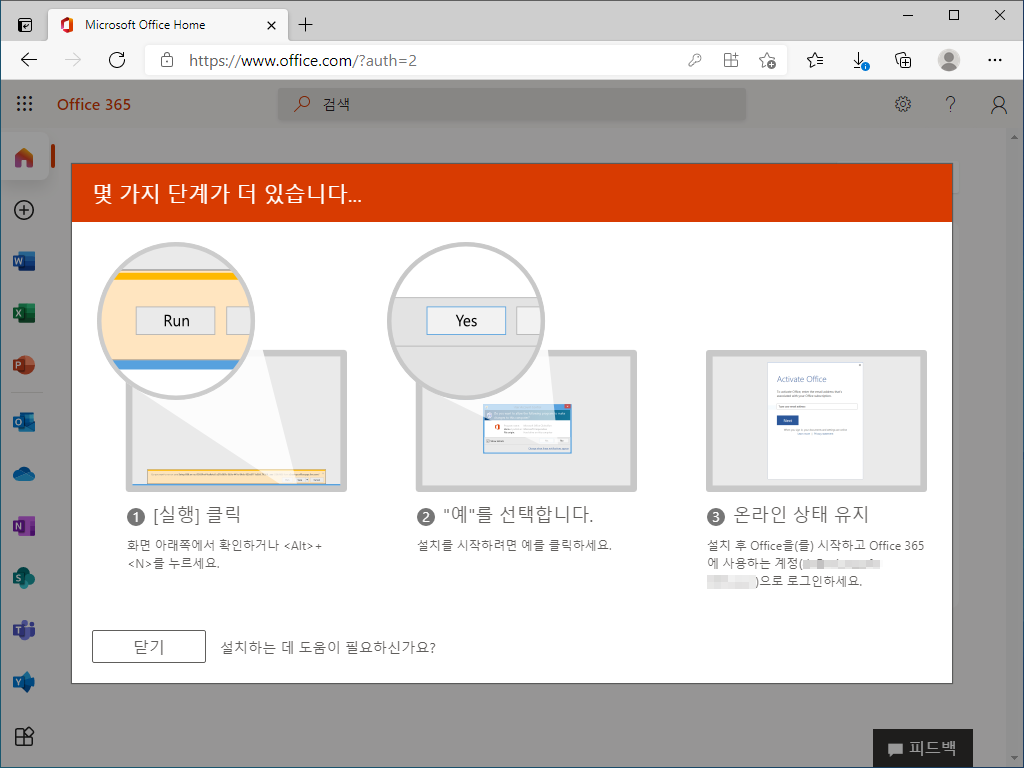This screenshot has height=768, width=1024.
Task: Open OneDrive from the sidebar
Action: pyautogui.click(x=24, y=474)
